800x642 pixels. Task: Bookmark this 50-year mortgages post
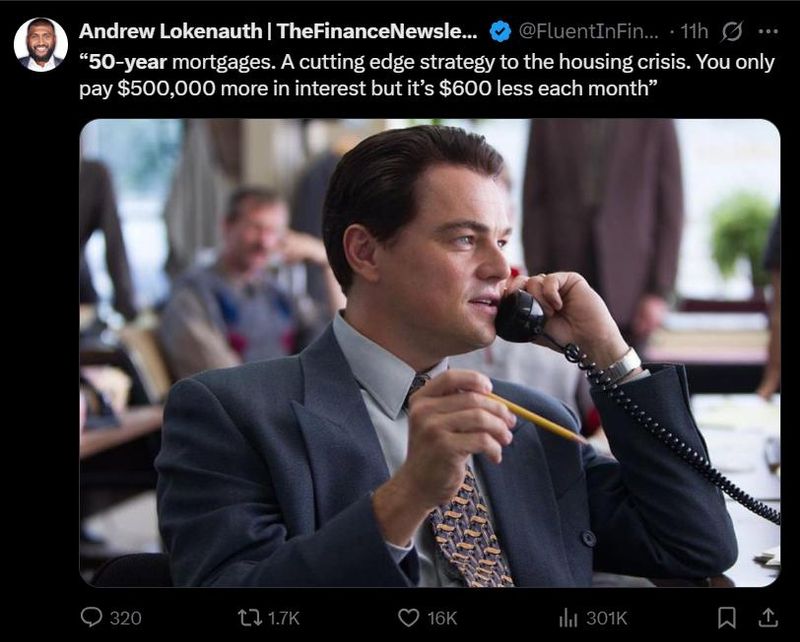(727, 617)
